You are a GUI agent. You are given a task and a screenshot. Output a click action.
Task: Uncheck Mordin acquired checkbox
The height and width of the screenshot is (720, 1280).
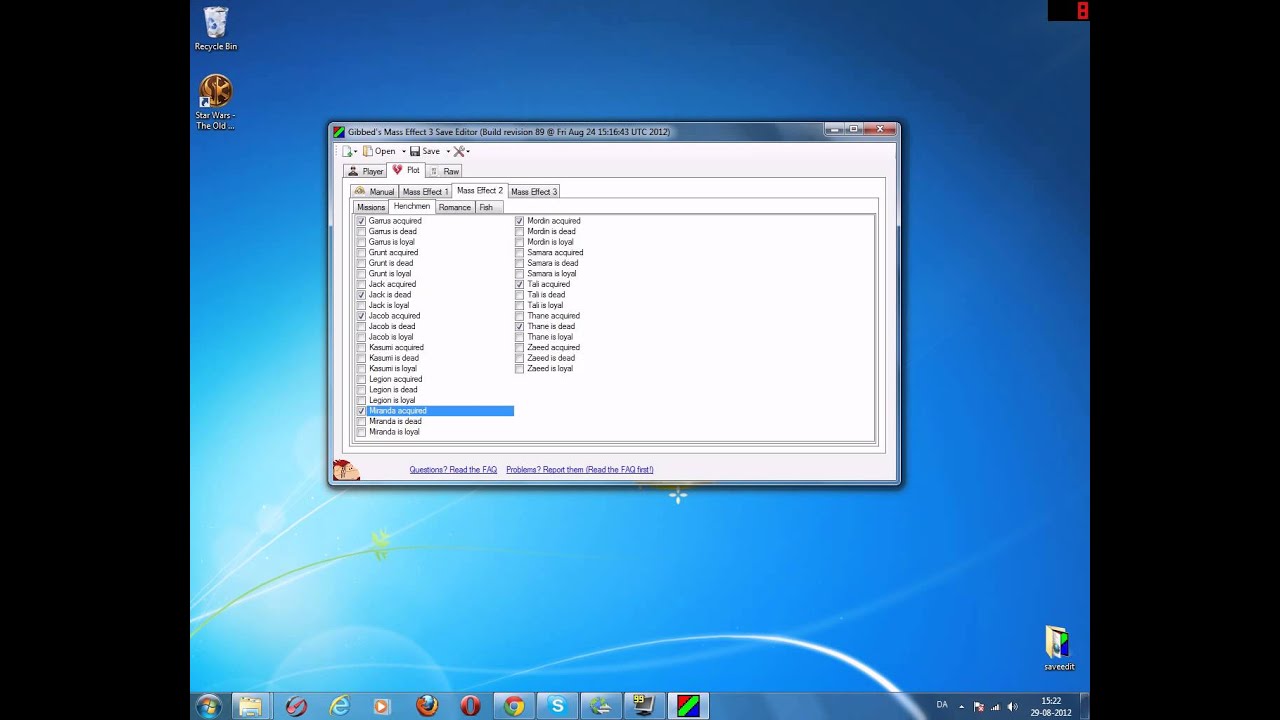click(x=520, y=221)
